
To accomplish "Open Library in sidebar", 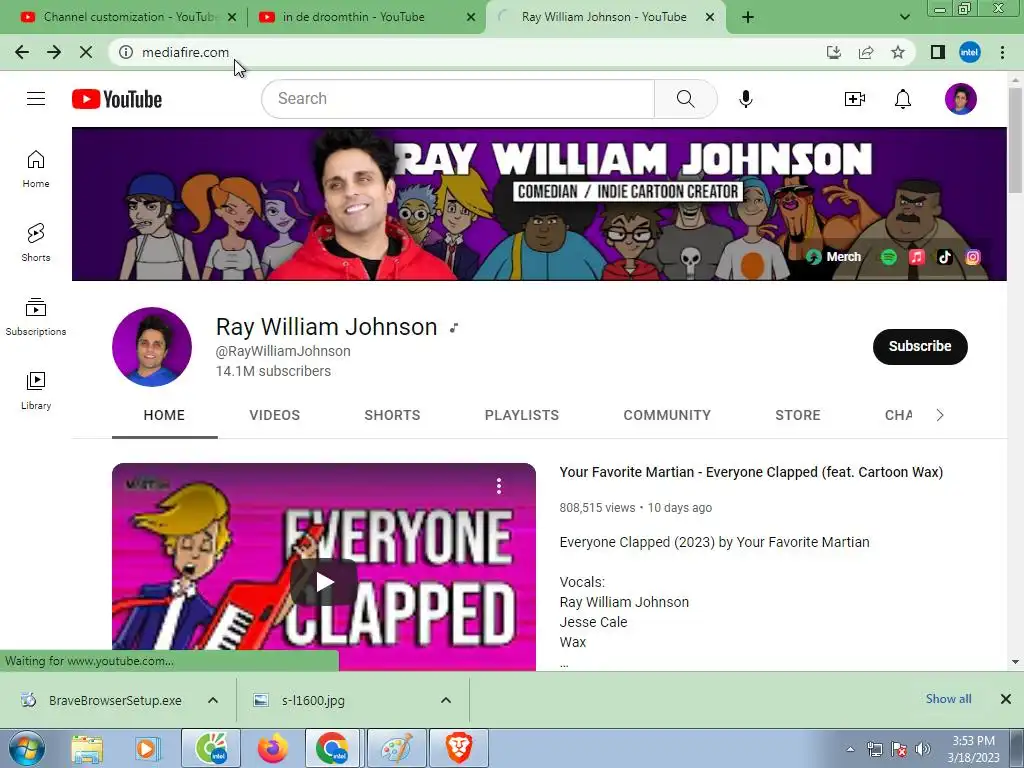I will pyautogui.click(x=36, y=391).
